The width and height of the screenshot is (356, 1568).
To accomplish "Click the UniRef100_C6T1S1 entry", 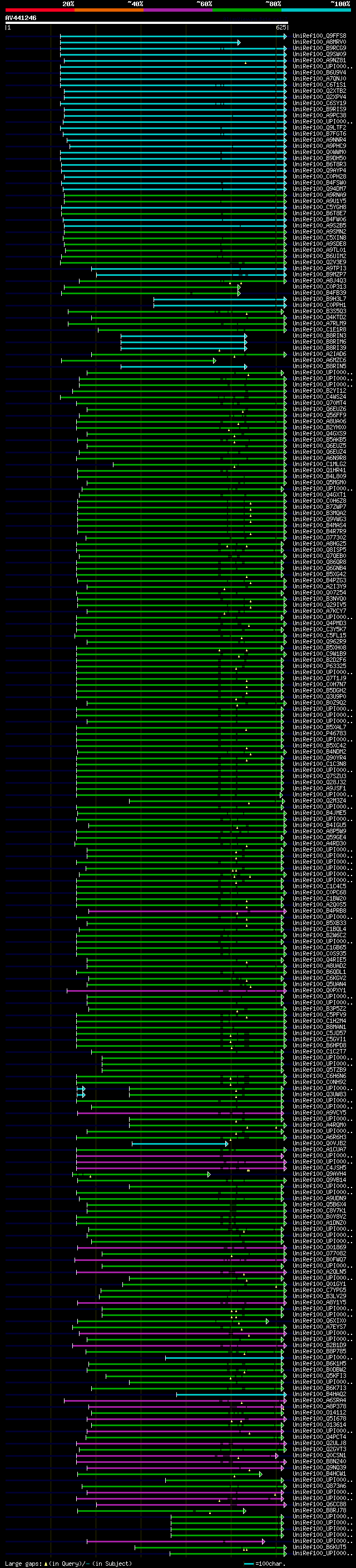I will [x=319, y=85].
